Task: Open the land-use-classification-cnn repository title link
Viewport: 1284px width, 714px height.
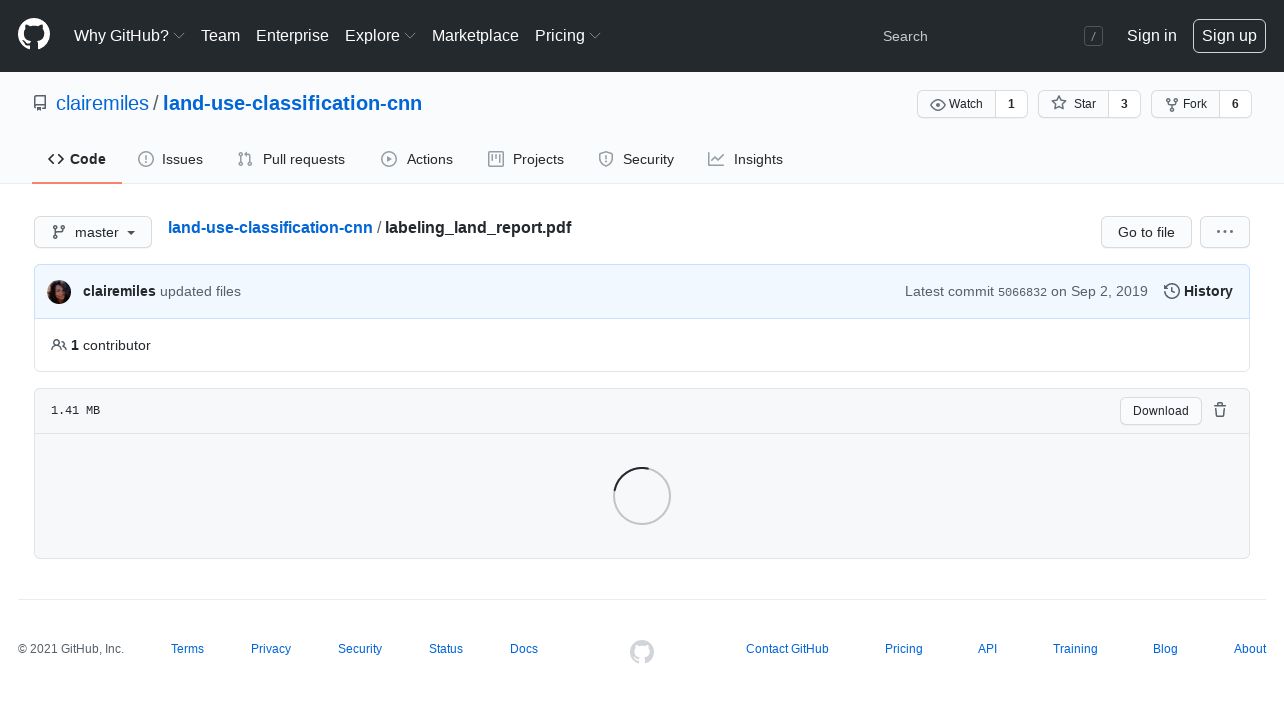Action: (x=292, y=103)
